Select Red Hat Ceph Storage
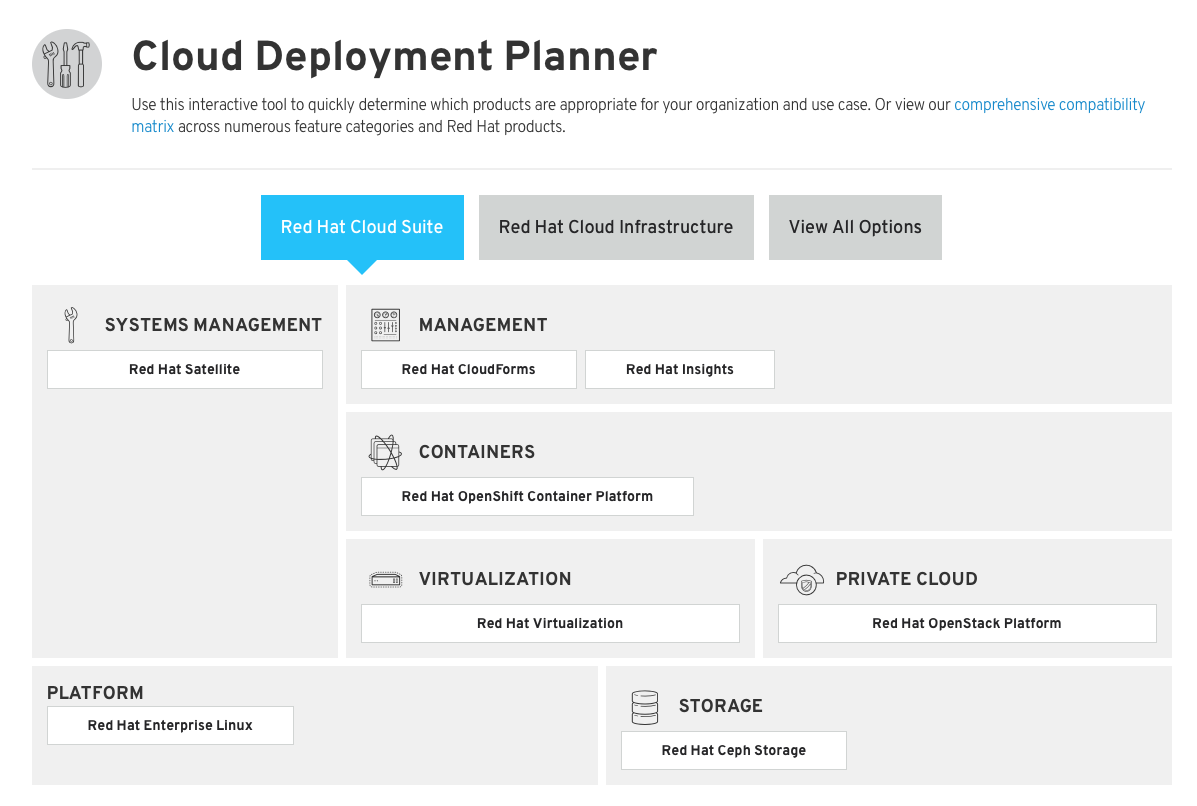The height and width of the screenshot is (806, 1197). pyautogui.click(x=733, y=750)
